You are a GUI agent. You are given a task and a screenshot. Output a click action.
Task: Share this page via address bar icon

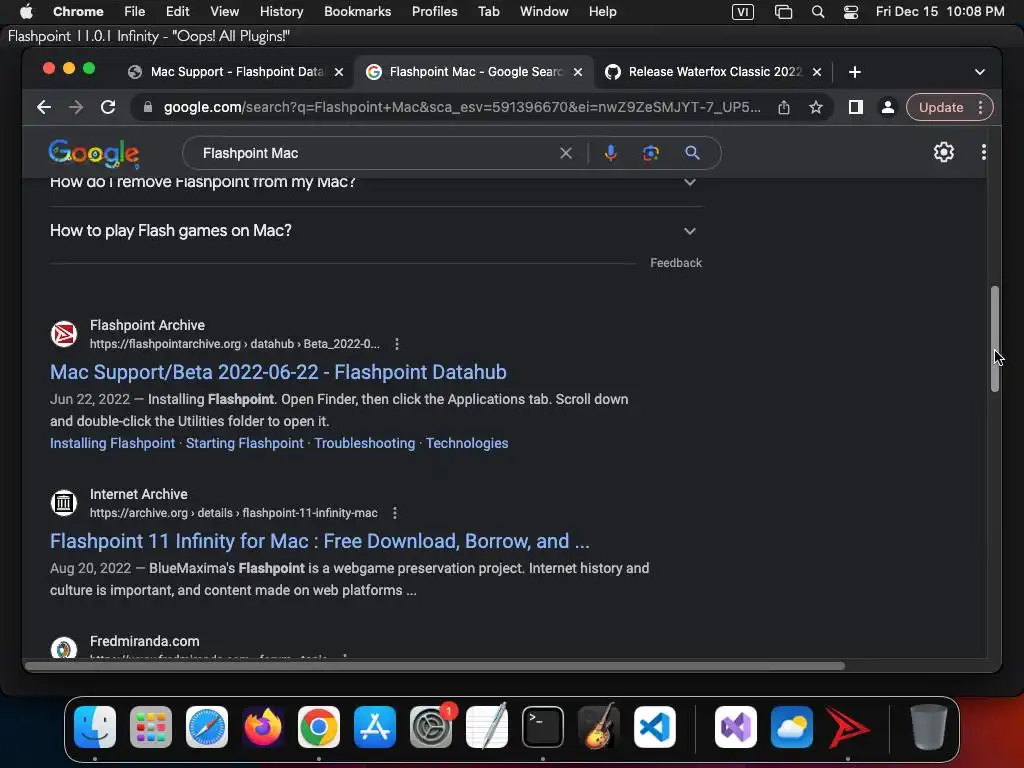click(784, 107)
